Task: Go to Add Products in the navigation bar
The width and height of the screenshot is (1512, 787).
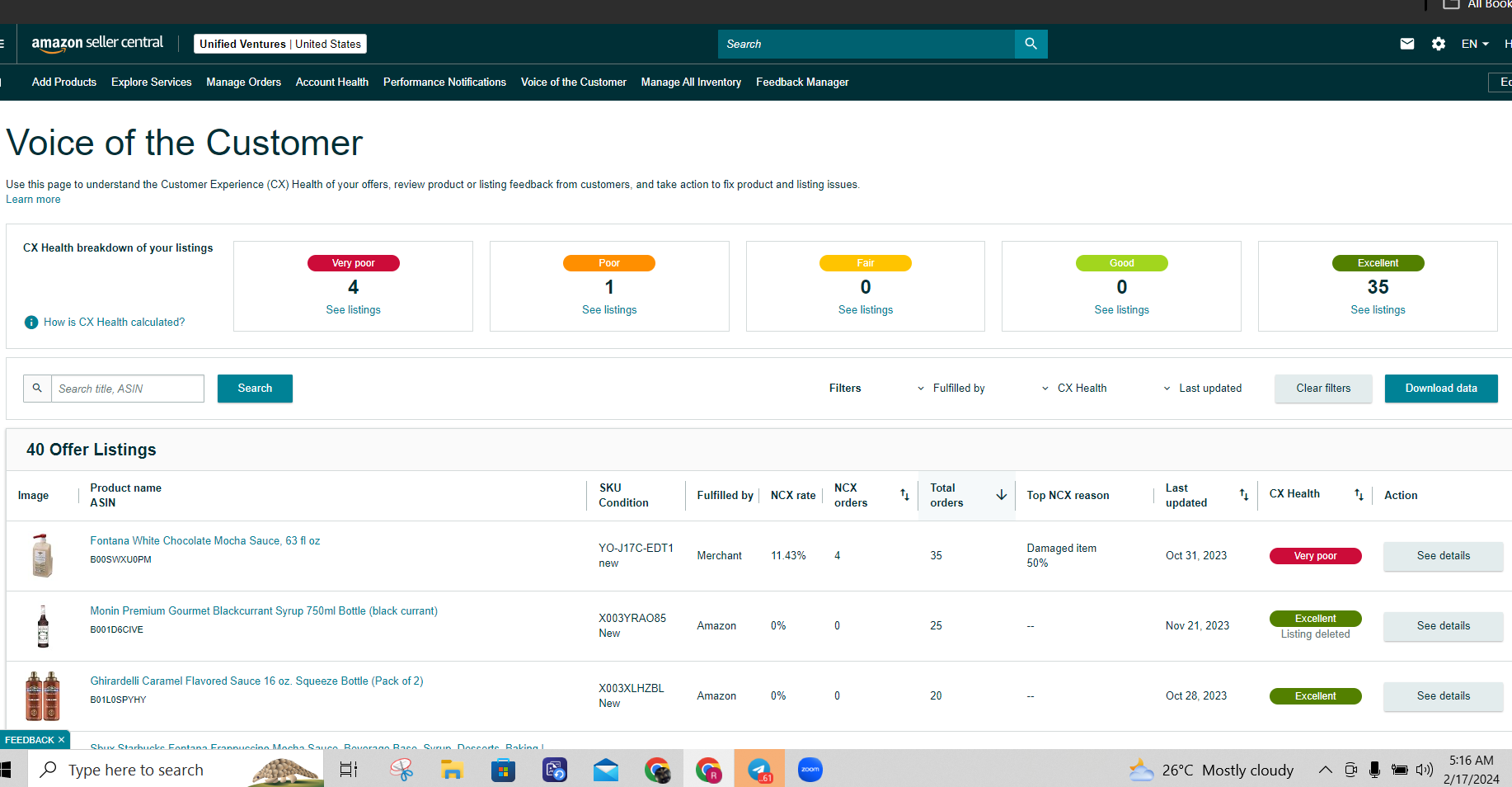Action: (64, 82)
